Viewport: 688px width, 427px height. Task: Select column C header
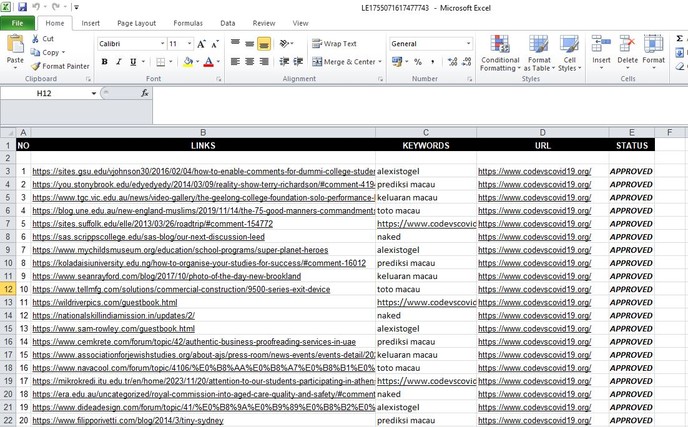pos(425,132)
